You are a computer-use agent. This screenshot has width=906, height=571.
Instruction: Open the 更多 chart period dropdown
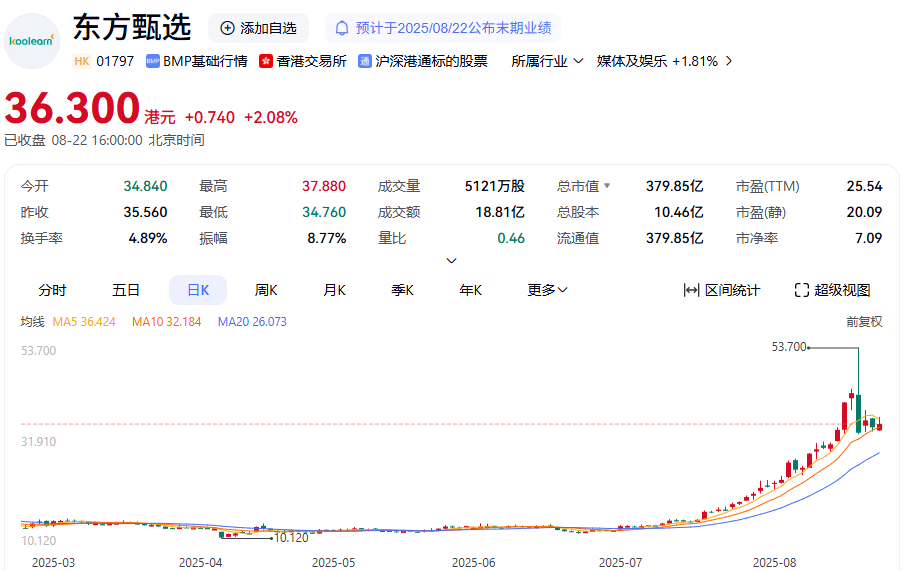click(x=547, y=290)
